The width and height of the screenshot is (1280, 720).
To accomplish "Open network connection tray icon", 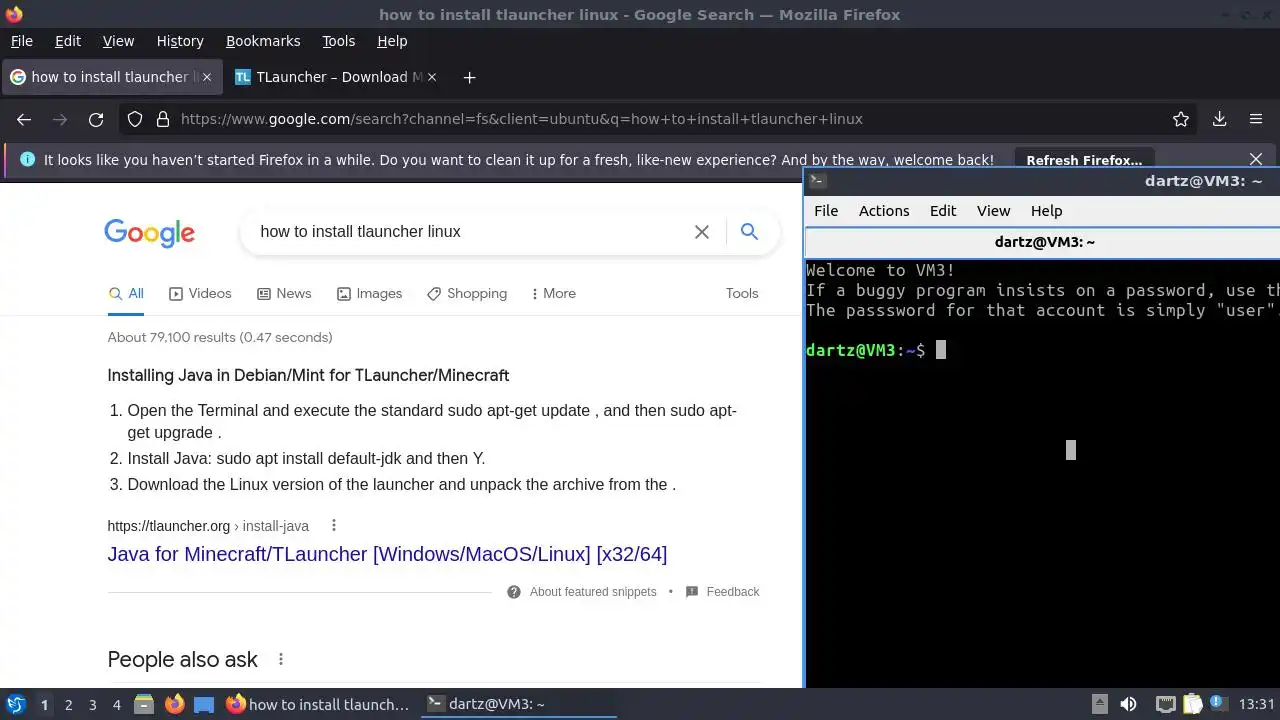I will (1165, 704).
